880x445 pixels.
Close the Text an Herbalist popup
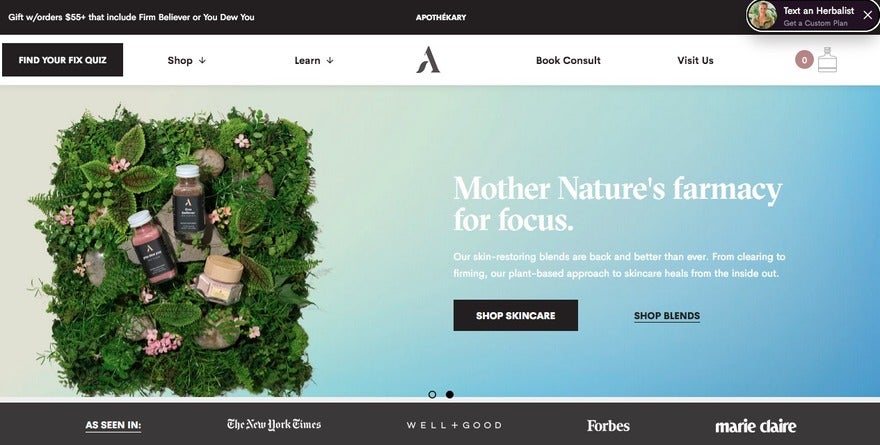click(x=868, y=15)
